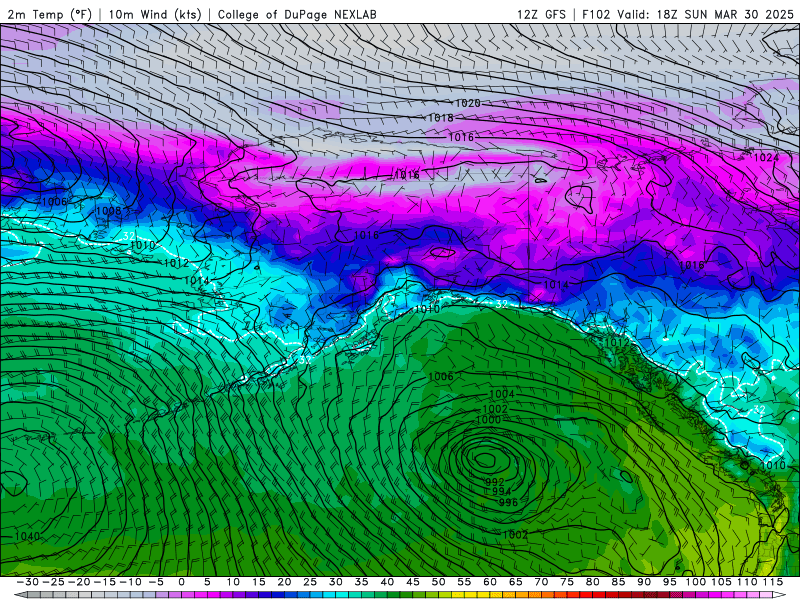Click the 0 color scale tick label
Screen dimensions: 800x600
182,582
